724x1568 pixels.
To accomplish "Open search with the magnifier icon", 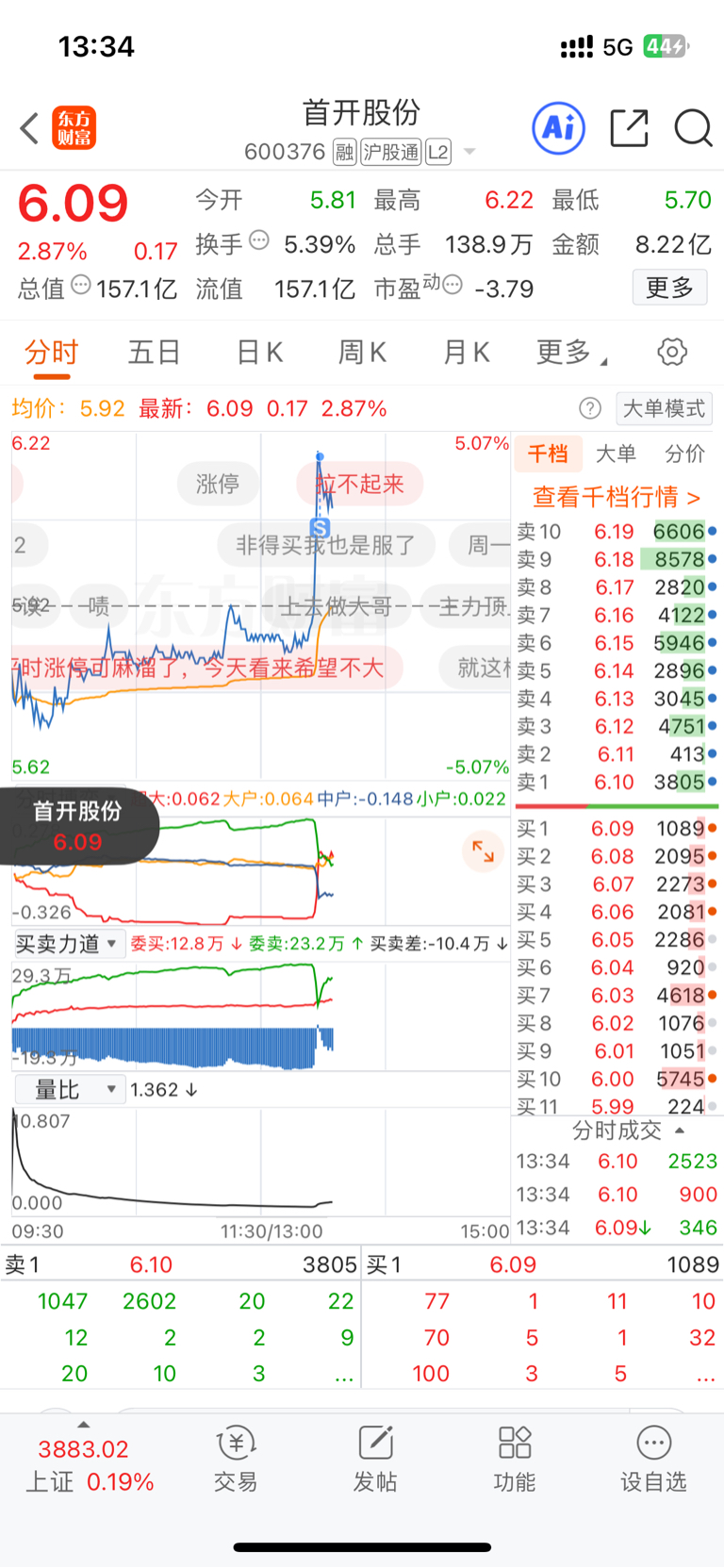I will tap(693, 128).
